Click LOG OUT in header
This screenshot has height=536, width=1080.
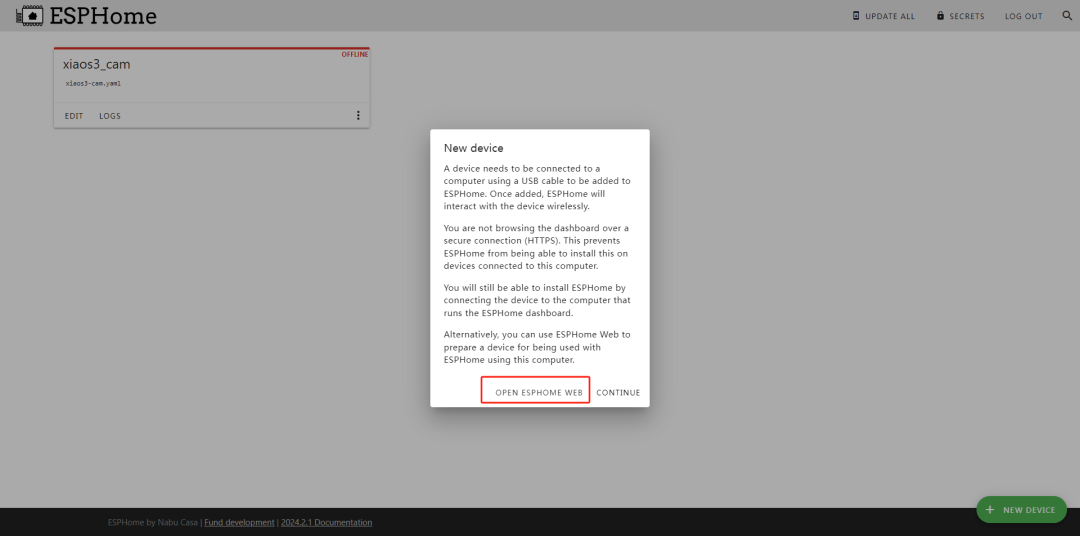pyautogui.click(x=1024, y=17)
